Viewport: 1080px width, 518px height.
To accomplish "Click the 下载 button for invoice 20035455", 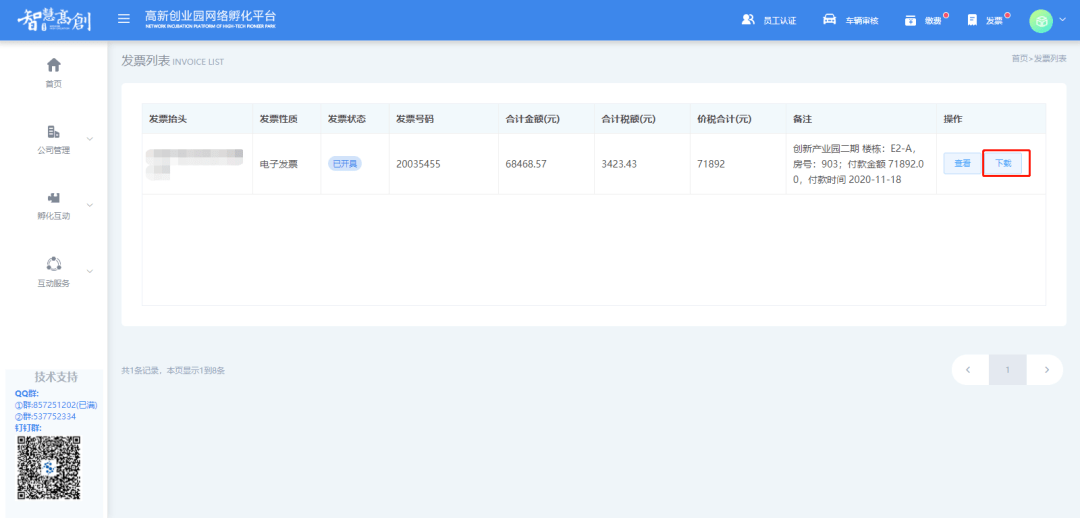I will (x=1003, y=163).
